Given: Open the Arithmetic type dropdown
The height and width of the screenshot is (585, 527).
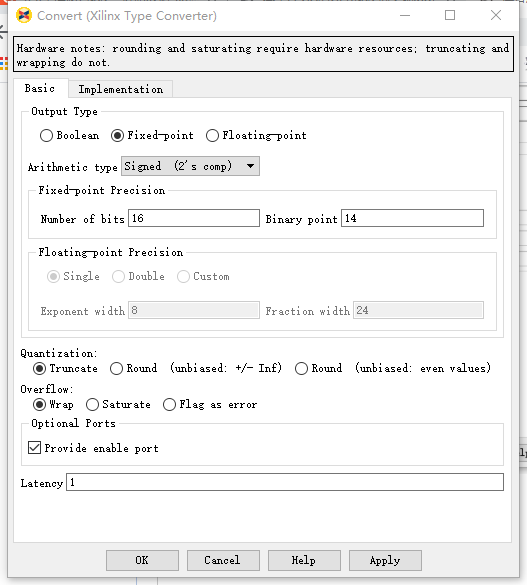Looking at the screenshot, I should point(190,166).
